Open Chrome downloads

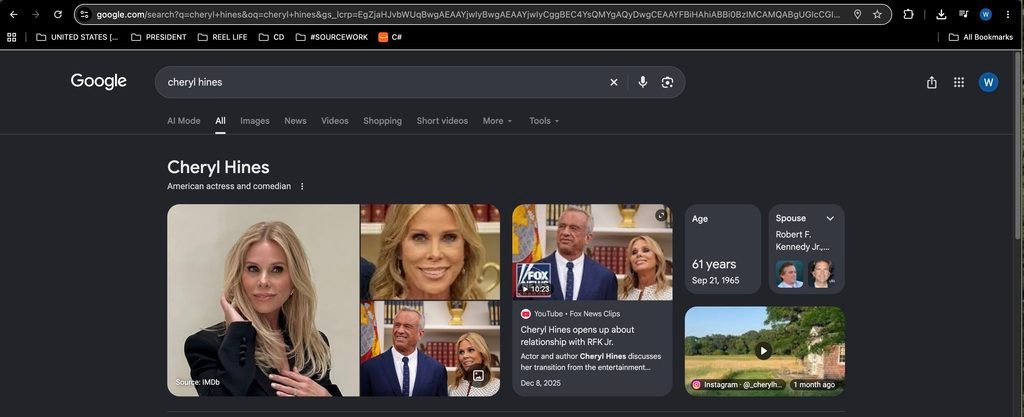(941, 14)
